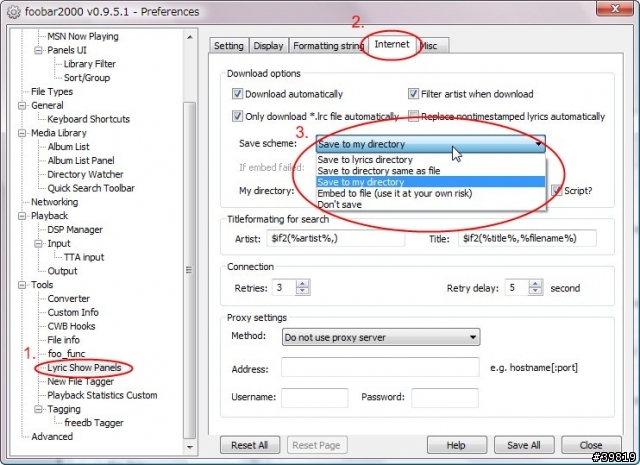Select Advanced tree item

pyautogui.click(x=52, y=437)
